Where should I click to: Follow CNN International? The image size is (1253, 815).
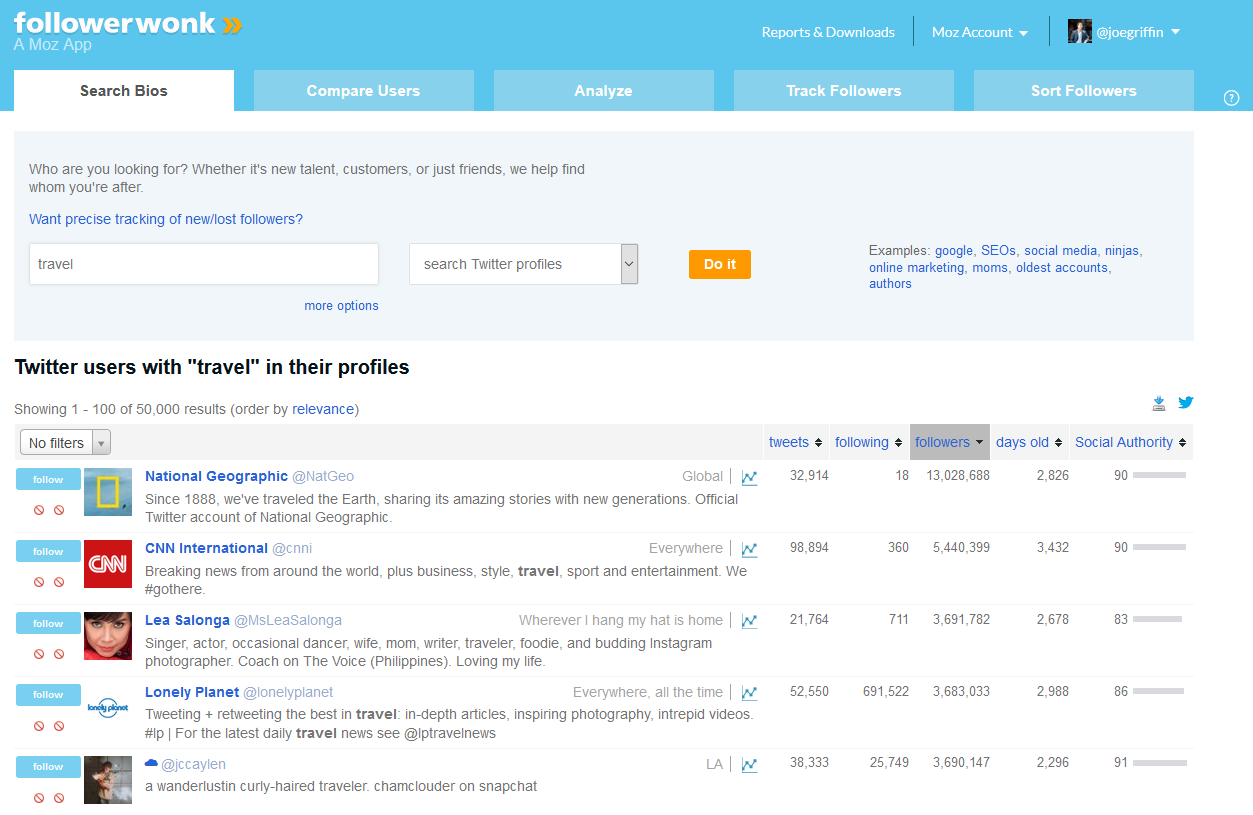tap(48, 552)
